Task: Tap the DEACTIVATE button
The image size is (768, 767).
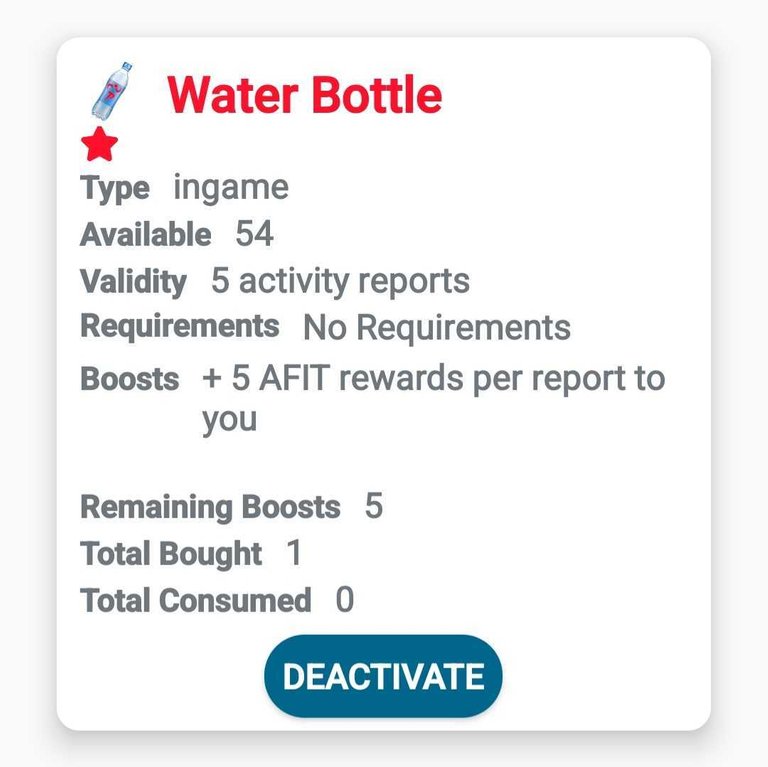Action: [383, 676]
